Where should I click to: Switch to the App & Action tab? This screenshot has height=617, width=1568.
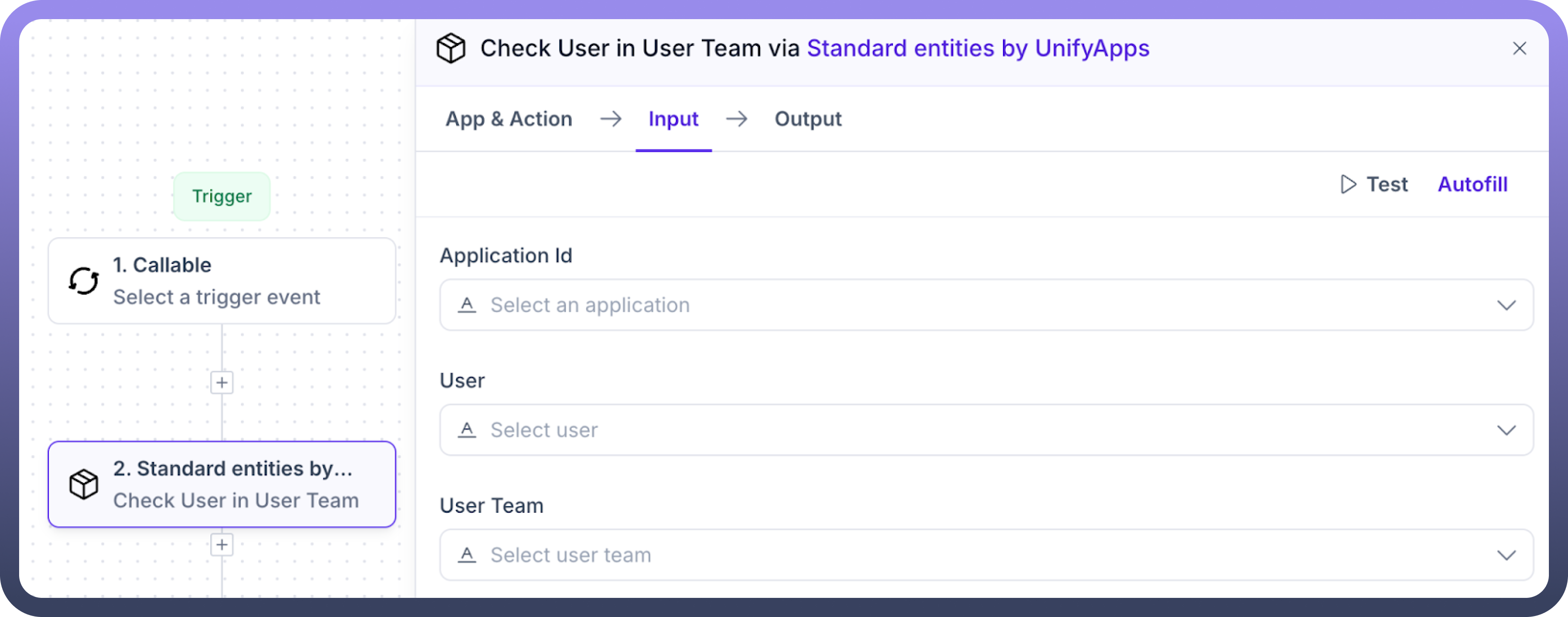point(509,119)
